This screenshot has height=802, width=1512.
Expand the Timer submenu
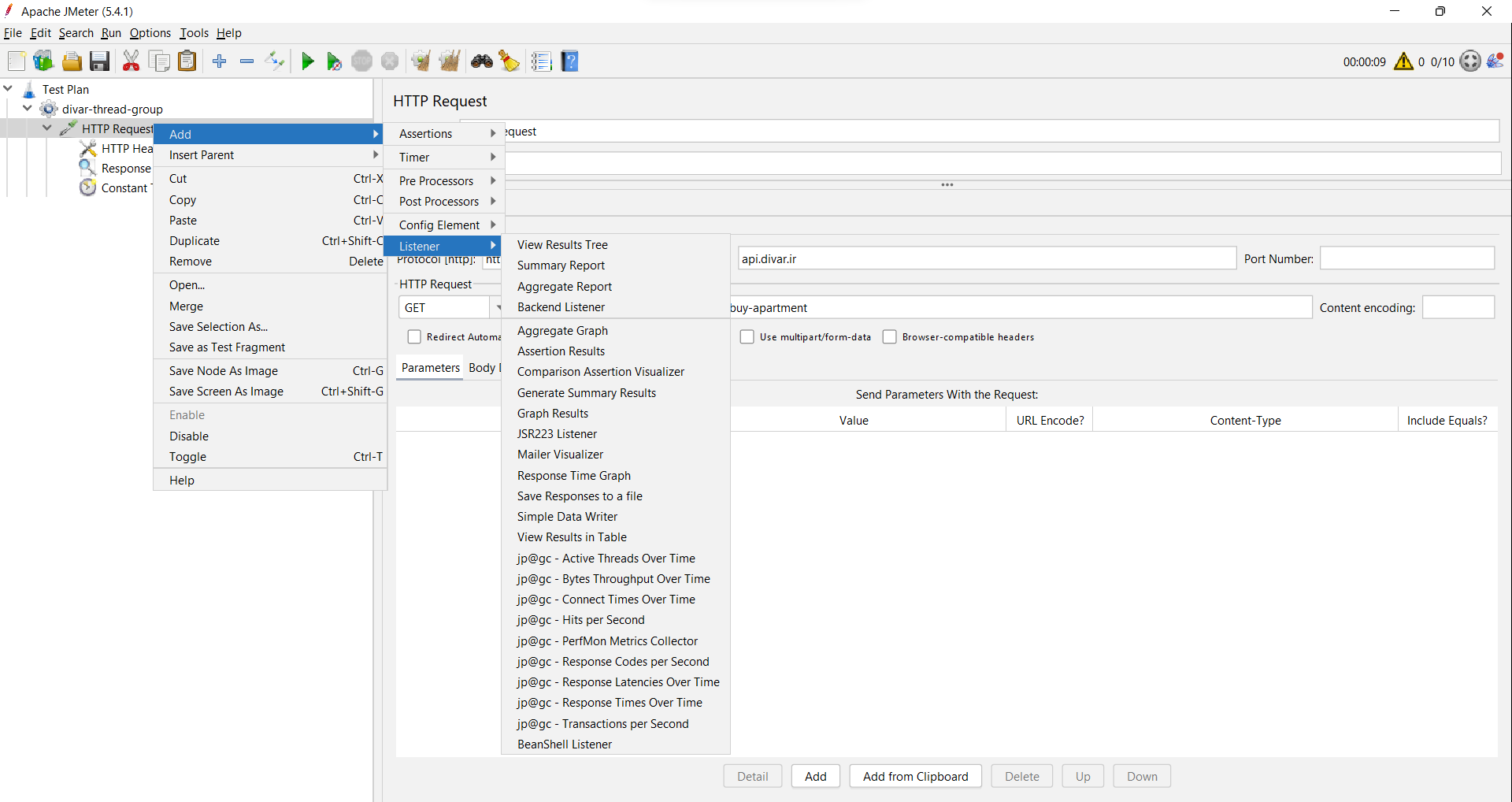pos(443,158)
